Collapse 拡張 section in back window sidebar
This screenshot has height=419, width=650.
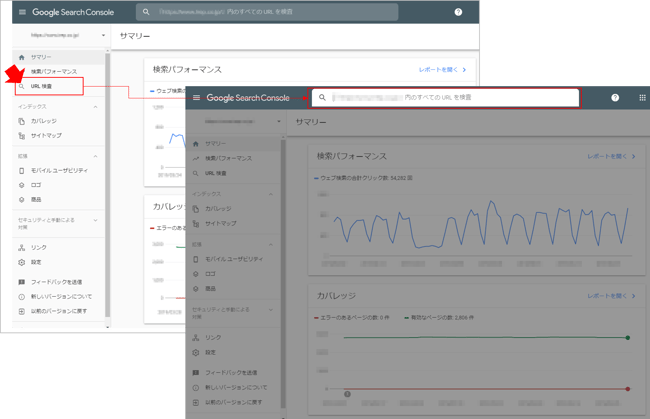point(96,156)
